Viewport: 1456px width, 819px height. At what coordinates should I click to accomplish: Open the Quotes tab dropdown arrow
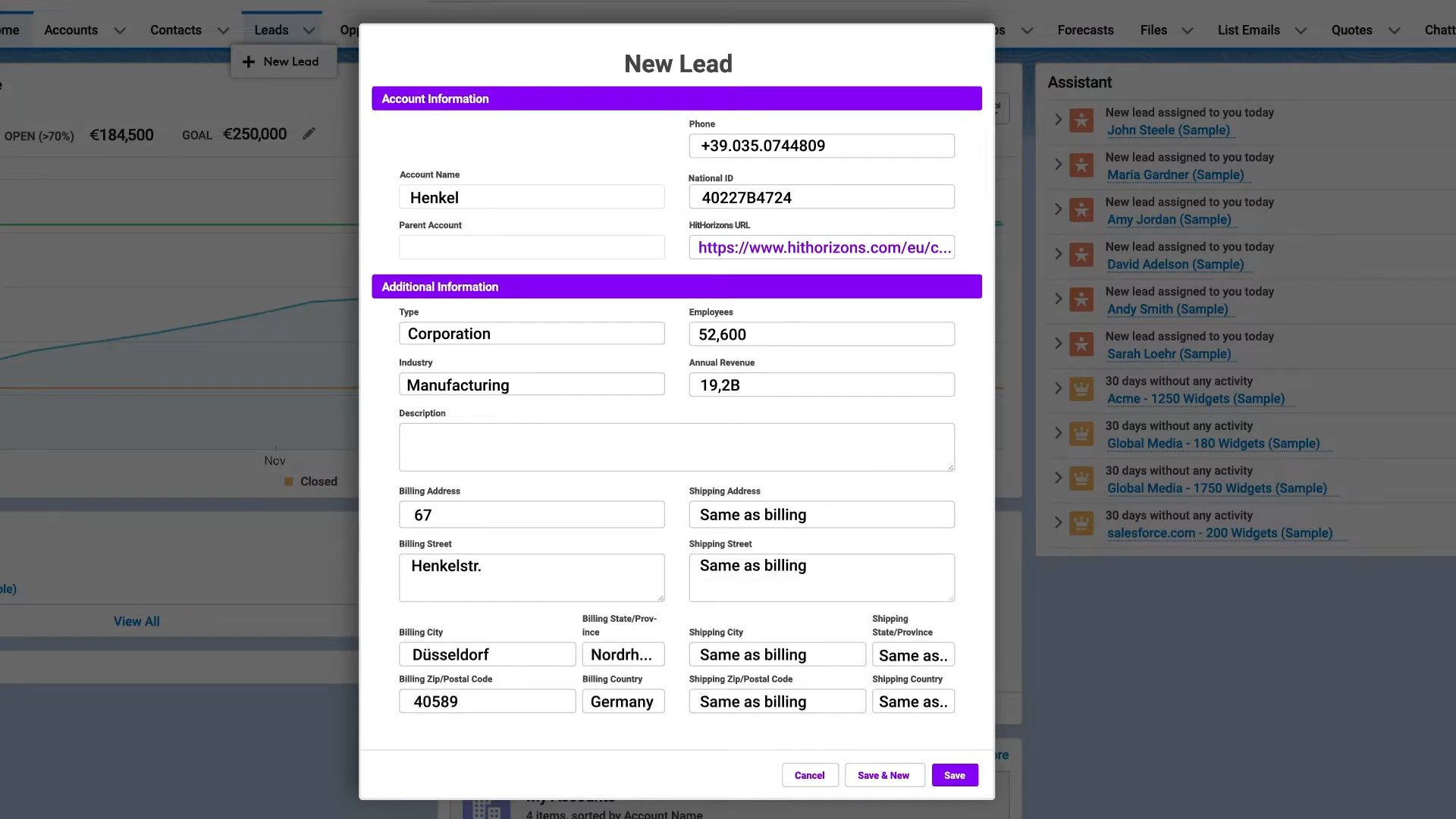point(1394,30)
